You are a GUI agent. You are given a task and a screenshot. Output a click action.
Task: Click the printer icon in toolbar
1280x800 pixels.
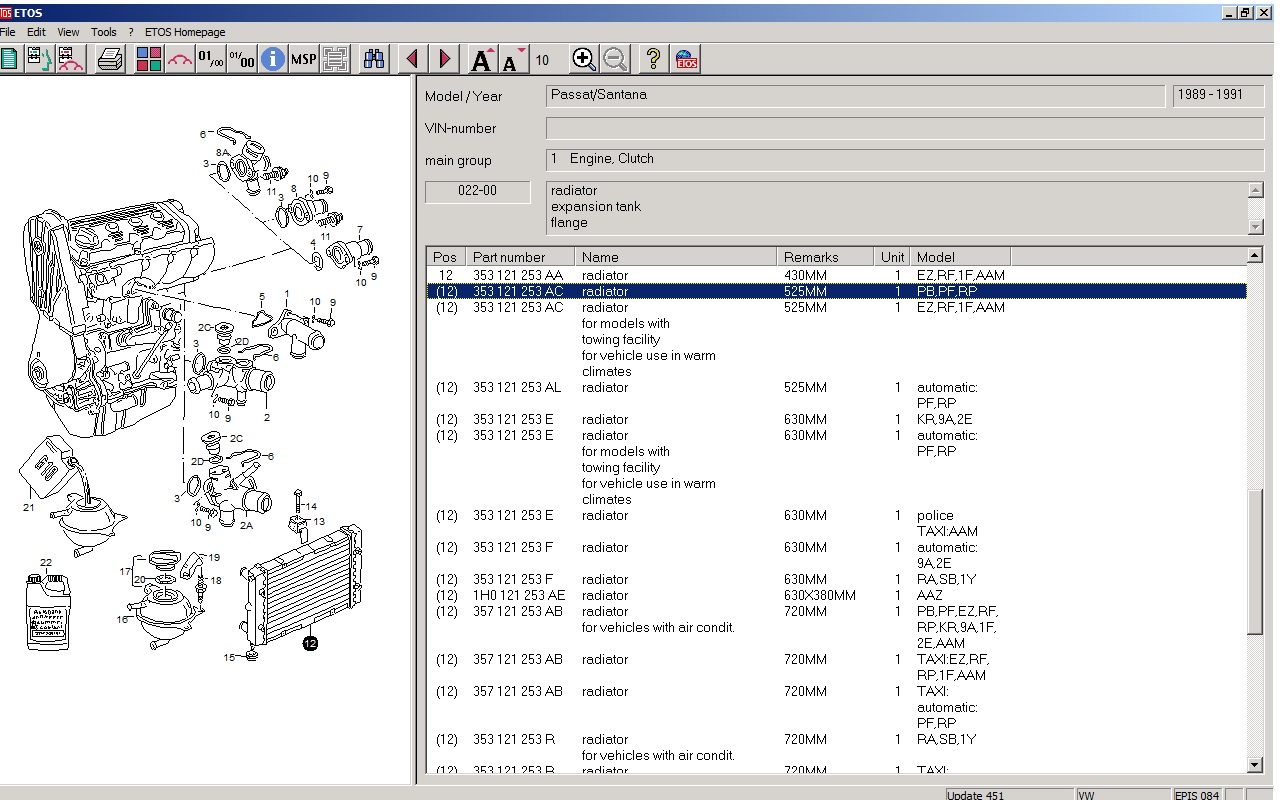click(110, 59)
